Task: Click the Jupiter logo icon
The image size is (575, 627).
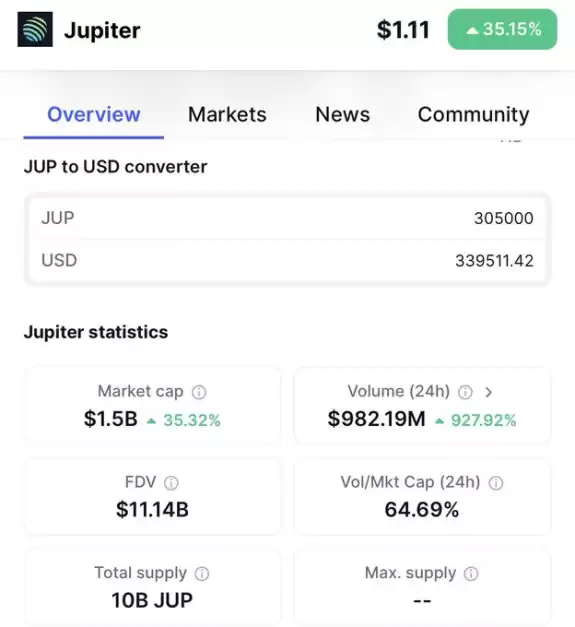Action: click(x=35, y=29)
